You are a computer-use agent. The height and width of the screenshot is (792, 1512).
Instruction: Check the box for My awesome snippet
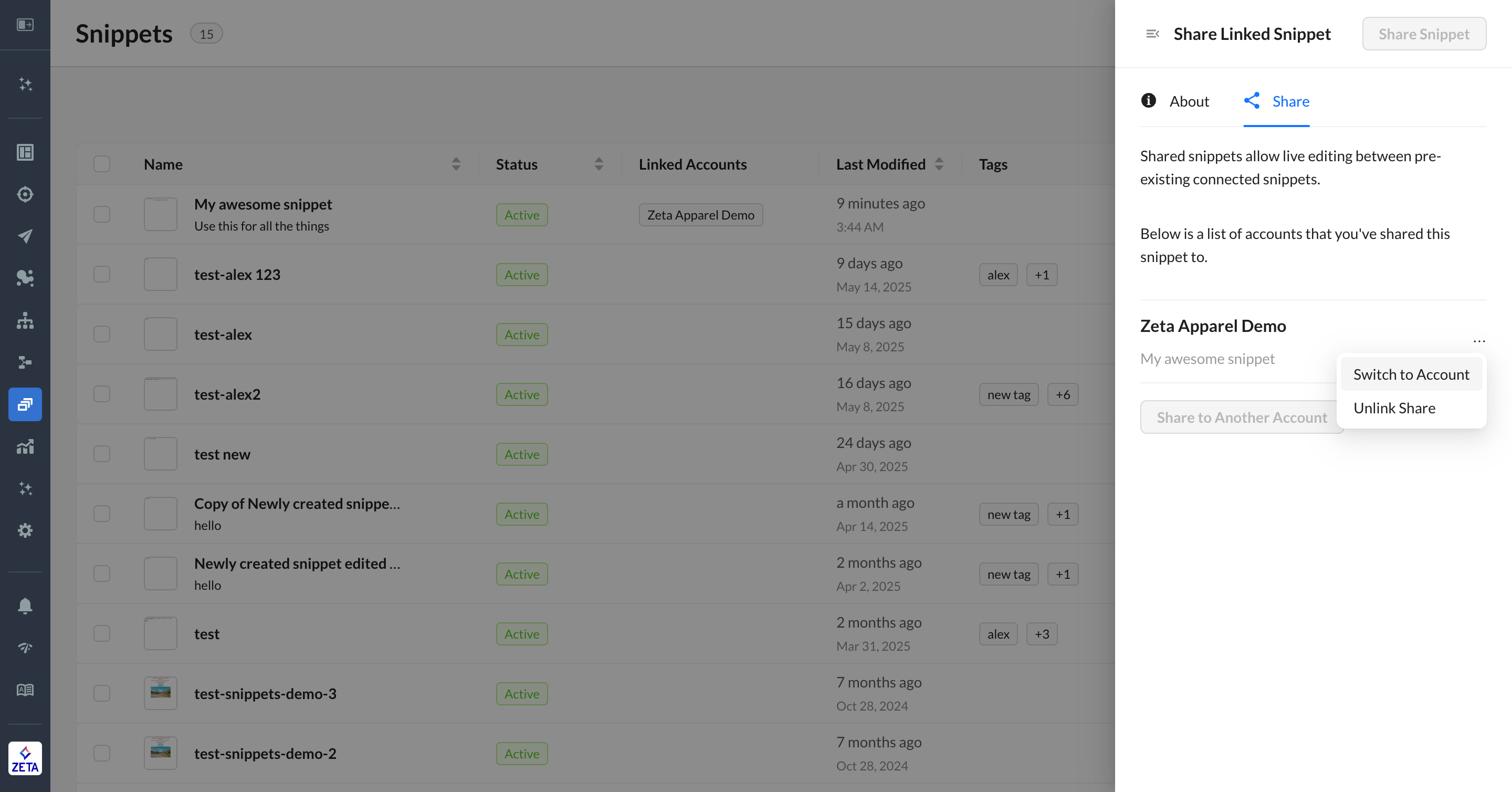(101, 214)
